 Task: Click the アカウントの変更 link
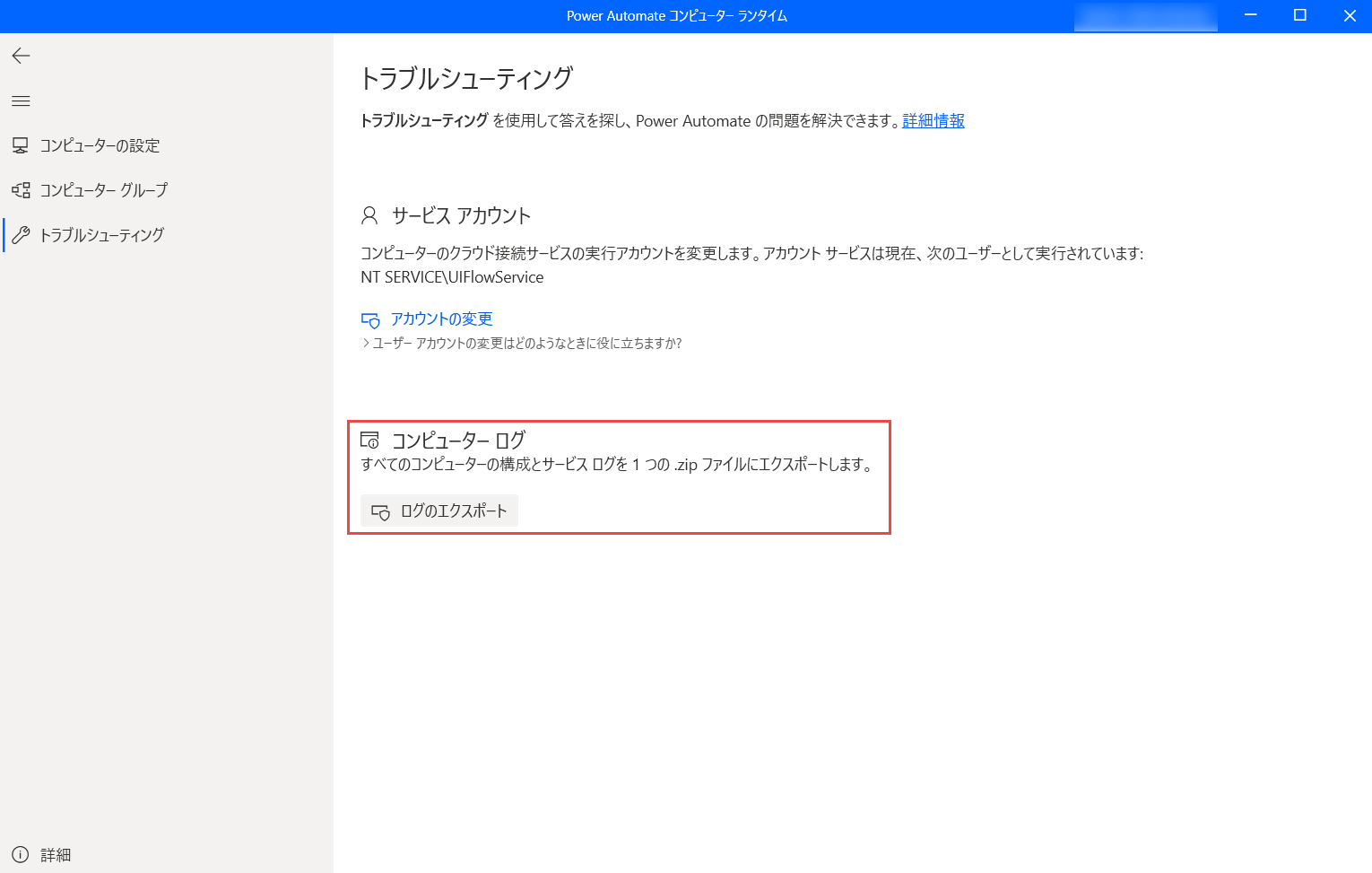440,319
